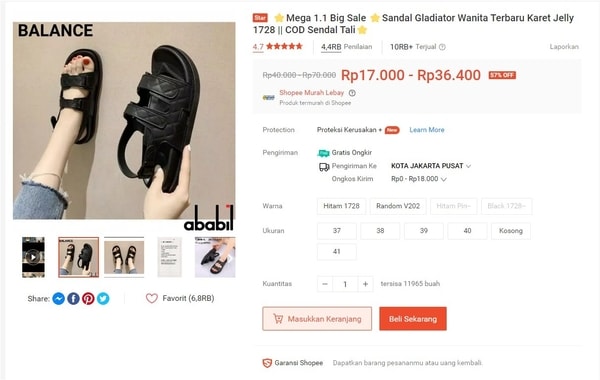Open the Learn More protection link
Image resolution: width=600 pixels, height=380 pixels.
(x=427, y=130)
